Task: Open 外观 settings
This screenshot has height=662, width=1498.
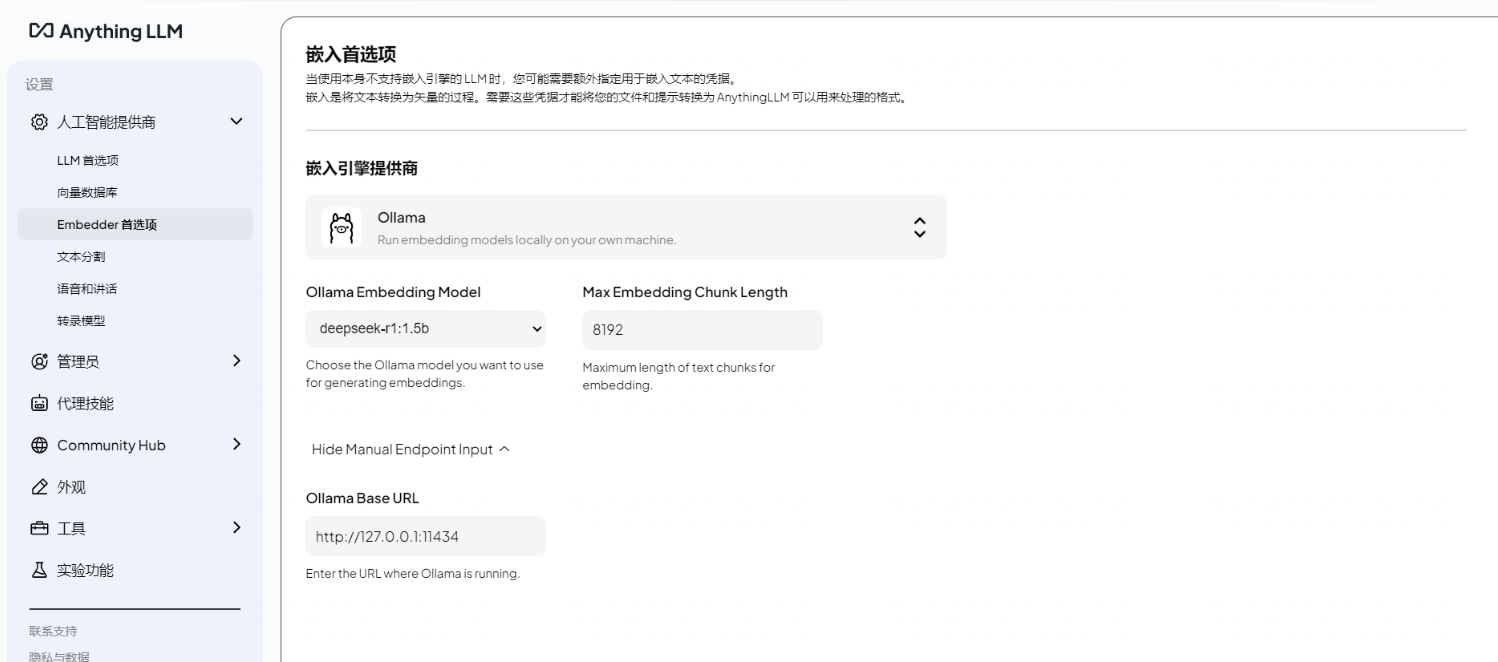Action: point(71,487)
